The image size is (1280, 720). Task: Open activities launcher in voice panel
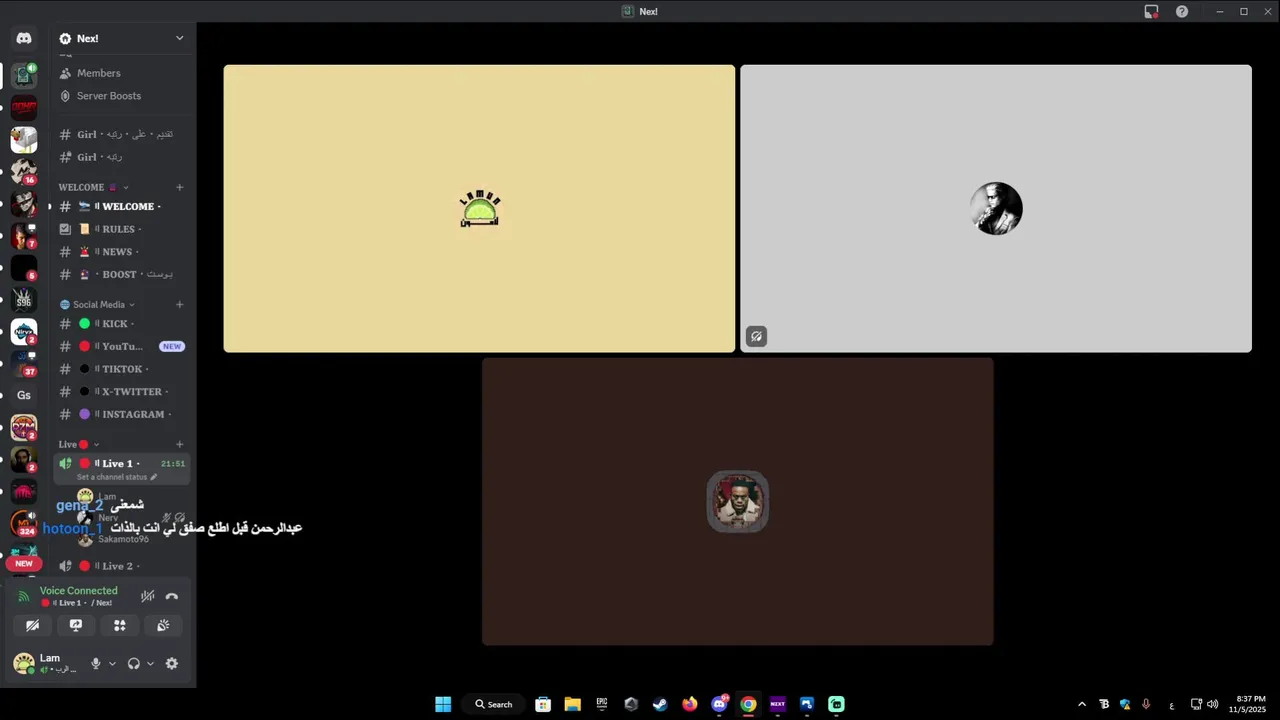click(120, 625)
